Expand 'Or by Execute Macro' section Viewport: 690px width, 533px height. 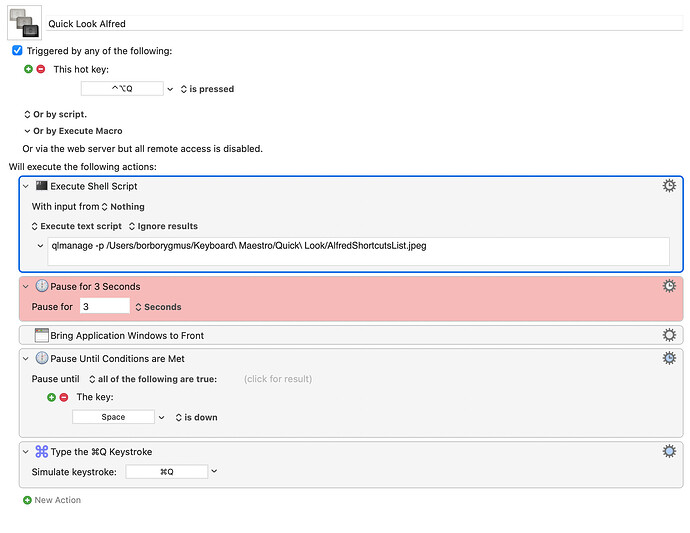pyautogui.click(x=73, y=131)
